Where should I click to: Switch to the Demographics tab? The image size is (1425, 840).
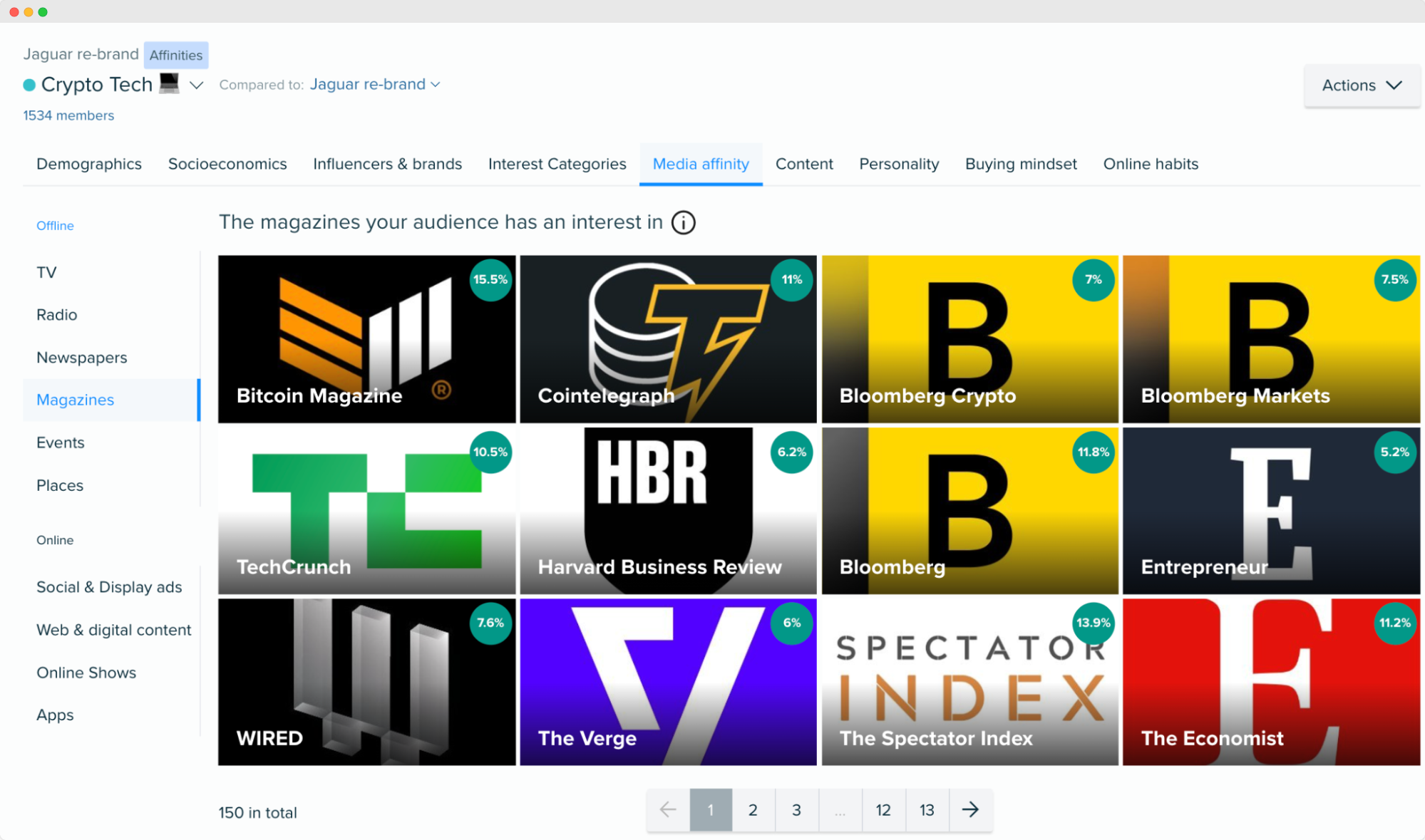[x=89, y=164]
